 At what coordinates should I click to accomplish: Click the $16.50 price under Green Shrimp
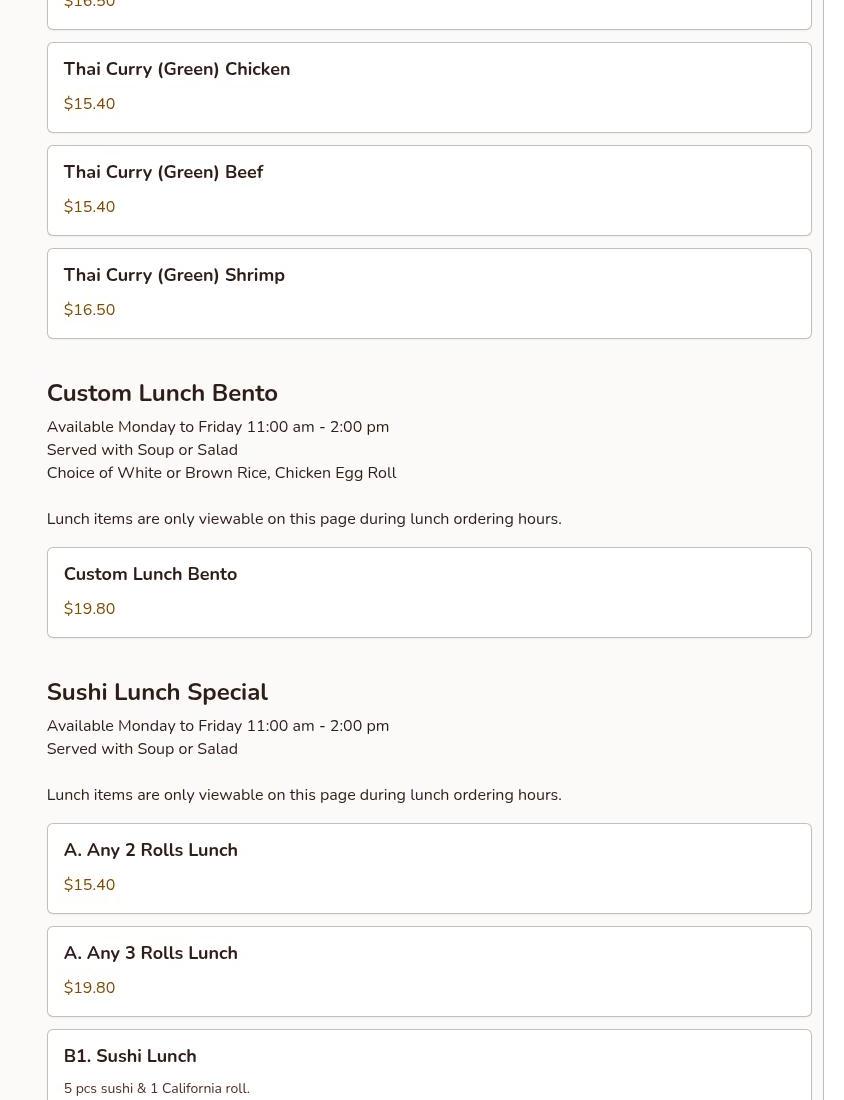89,310
